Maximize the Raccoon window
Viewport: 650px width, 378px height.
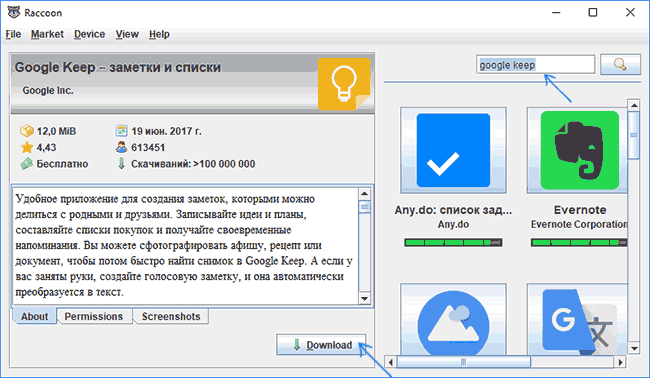pyautogui.click(x=593, y=12)
